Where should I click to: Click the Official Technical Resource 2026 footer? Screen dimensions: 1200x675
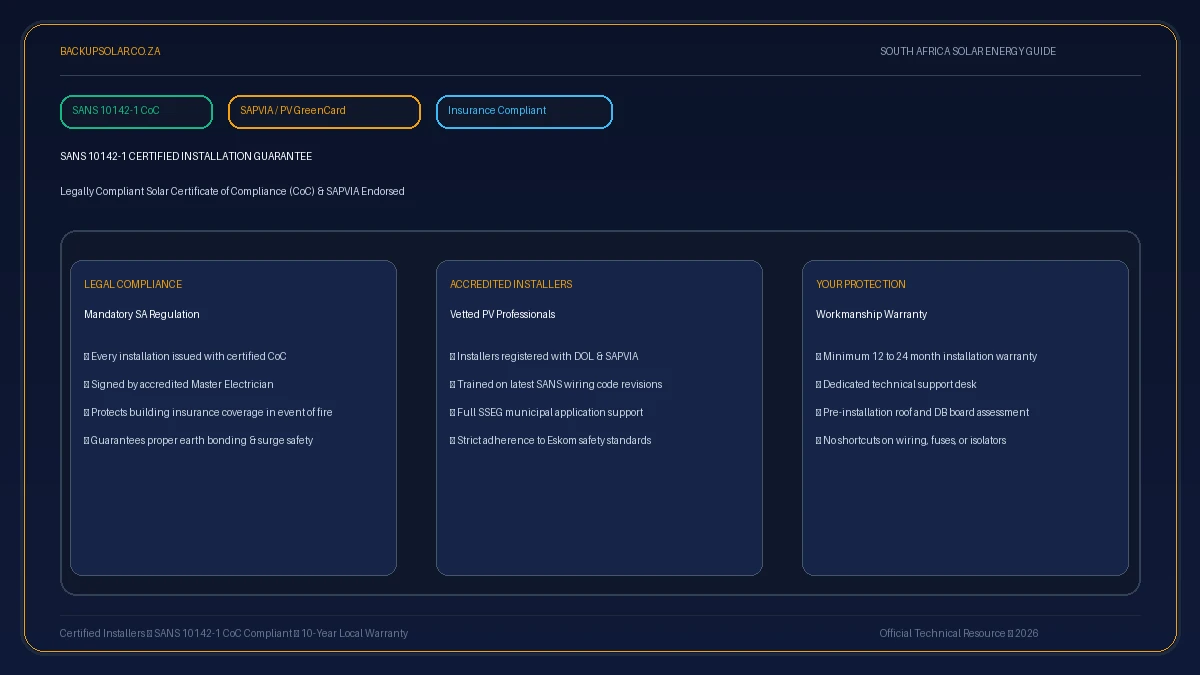[x=959, y=633]
